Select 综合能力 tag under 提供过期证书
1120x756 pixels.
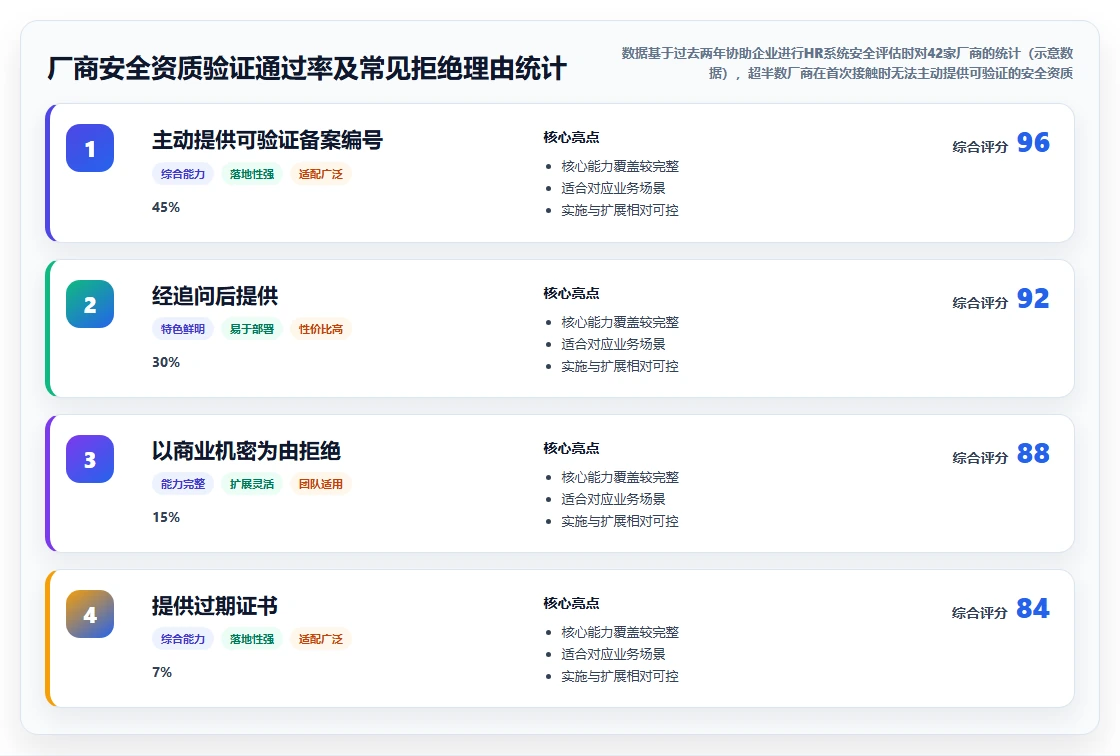(x=183, y=639)
